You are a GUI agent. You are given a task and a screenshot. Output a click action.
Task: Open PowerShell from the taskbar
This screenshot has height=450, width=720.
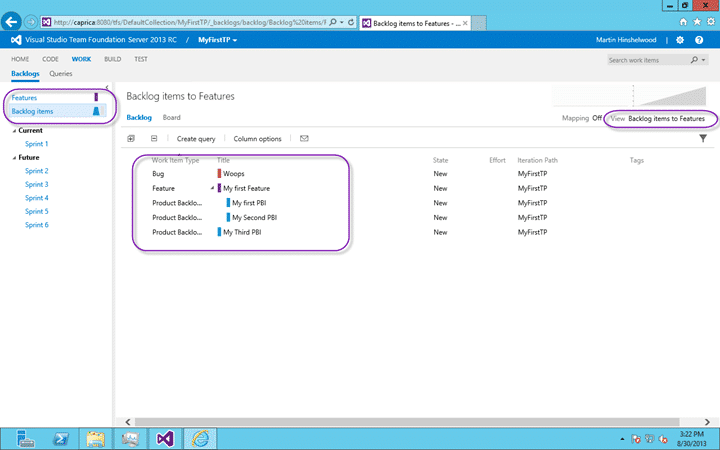point(61,439)
